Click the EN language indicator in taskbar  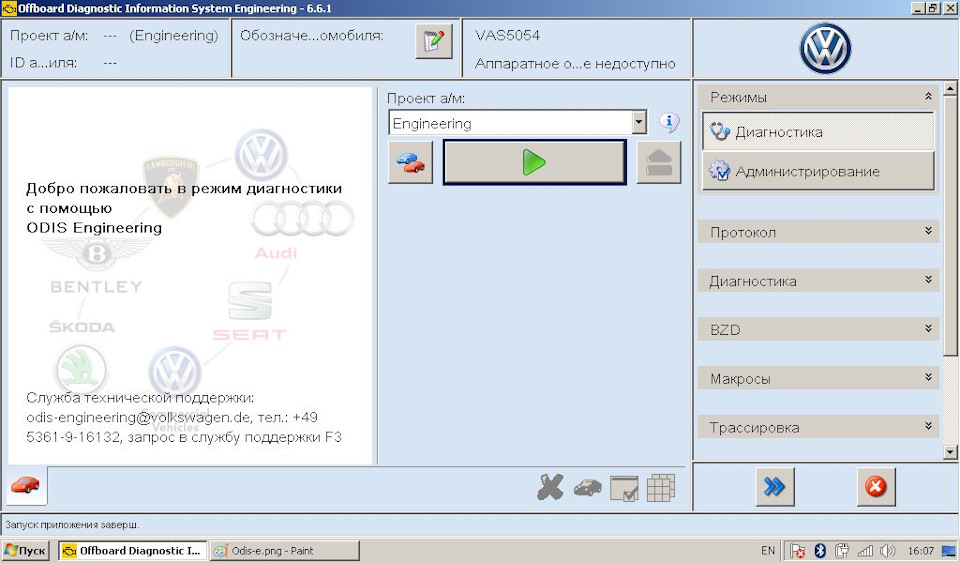click(x=768, y=550)
